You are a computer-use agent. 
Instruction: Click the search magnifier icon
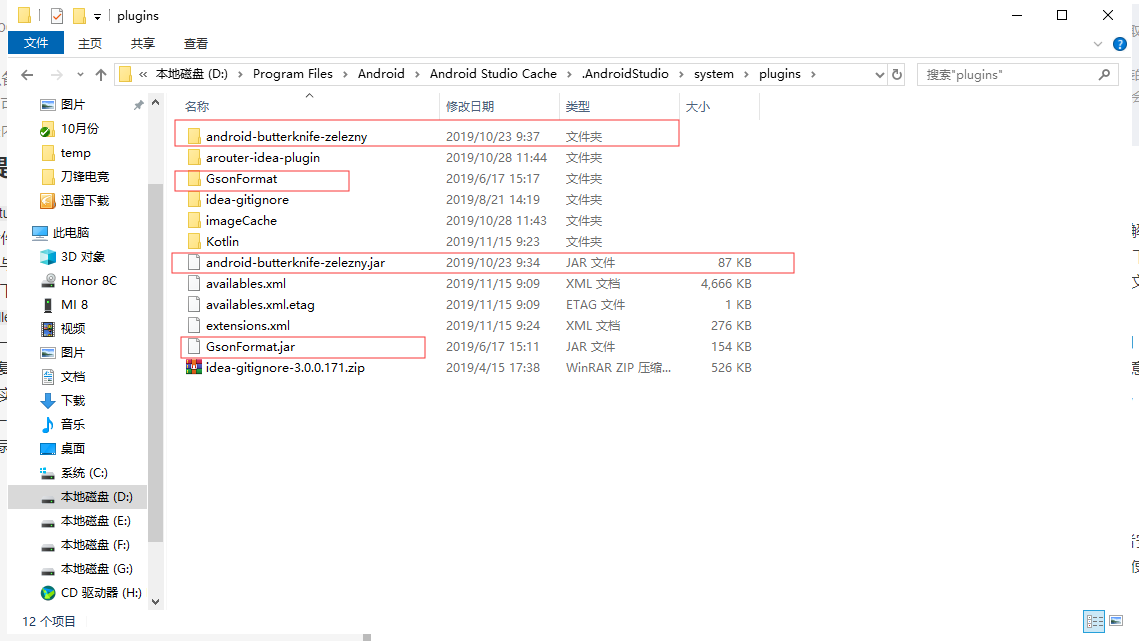point(1105,74)
